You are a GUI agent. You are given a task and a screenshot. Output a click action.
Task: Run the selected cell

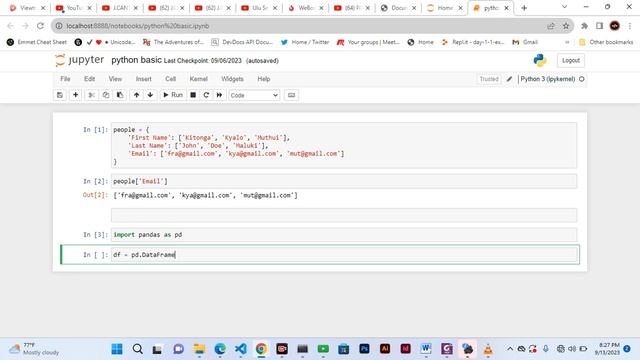pos(173,95)
